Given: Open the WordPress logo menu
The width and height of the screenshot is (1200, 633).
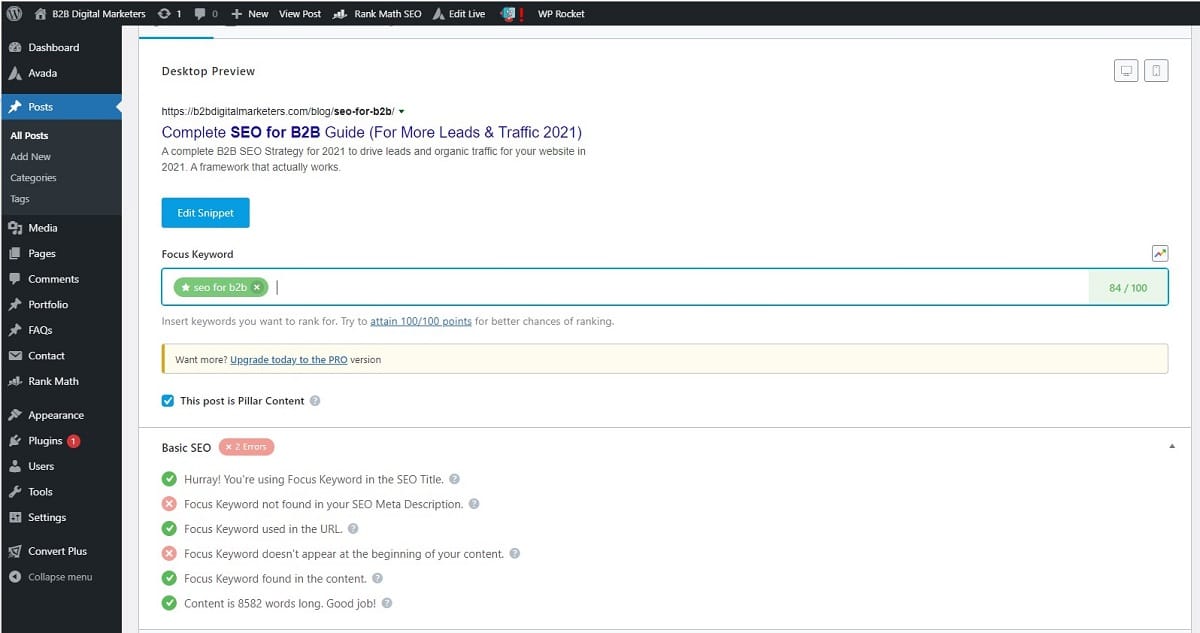Looking at the screenshot, I should click(14, 14).
